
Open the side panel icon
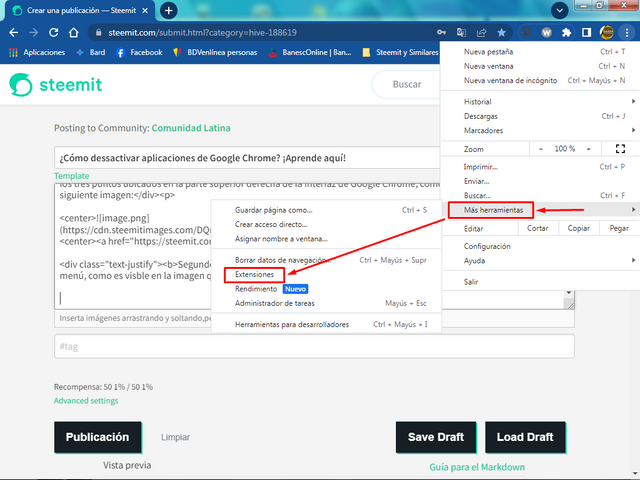coord(586,33)
